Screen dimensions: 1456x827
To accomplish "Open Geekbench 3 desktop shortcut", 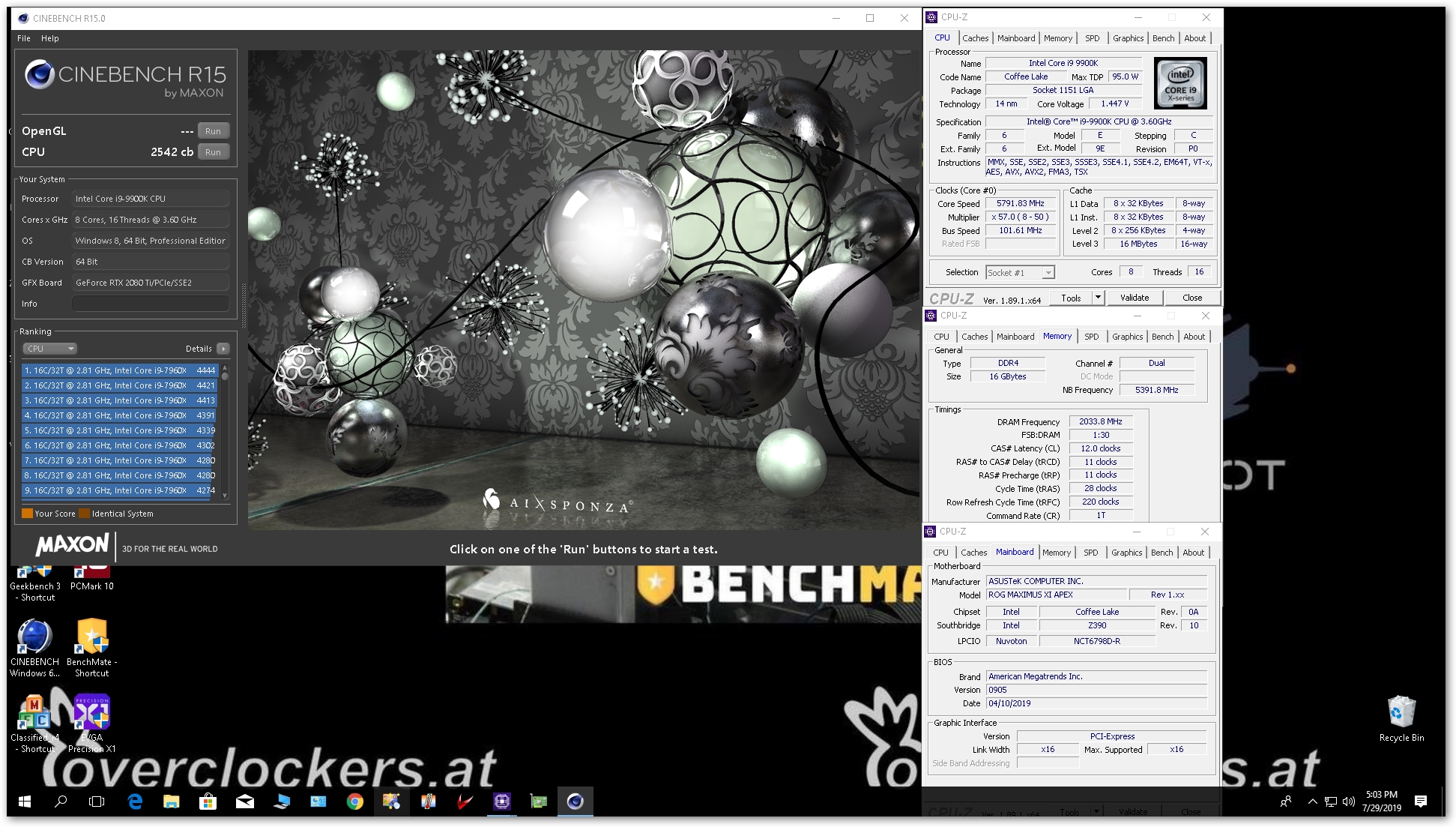I will click(35, 583).
